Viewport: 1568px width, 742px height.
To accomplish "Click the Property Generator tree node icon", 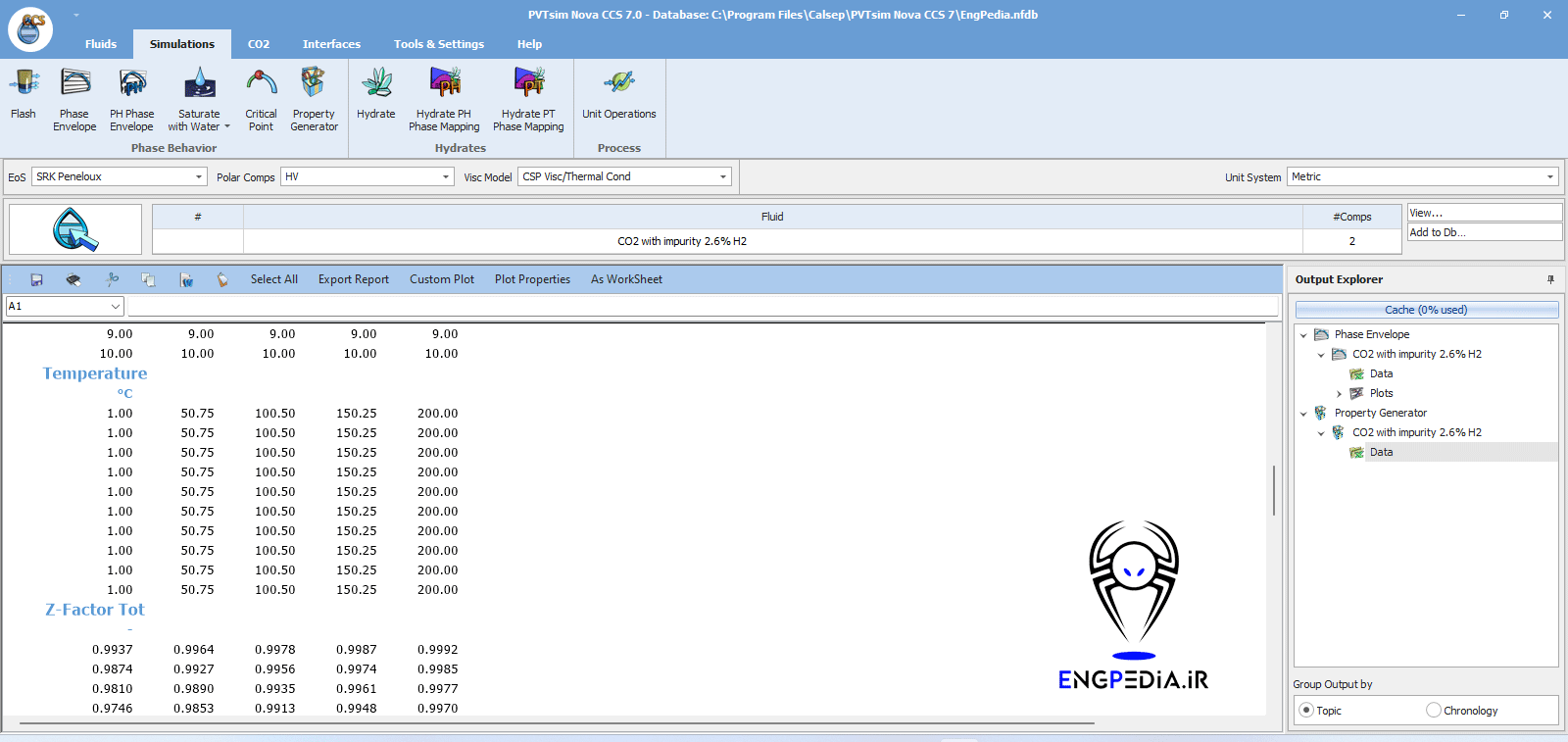I will [x=1321, y=413].
